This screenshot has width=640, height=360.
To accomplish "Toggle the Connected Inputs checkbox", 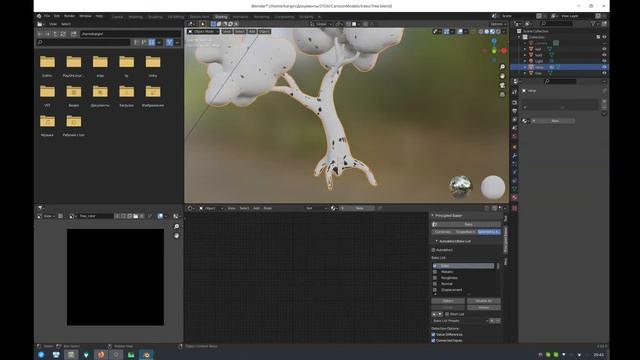I will click(x=433, y=340).
